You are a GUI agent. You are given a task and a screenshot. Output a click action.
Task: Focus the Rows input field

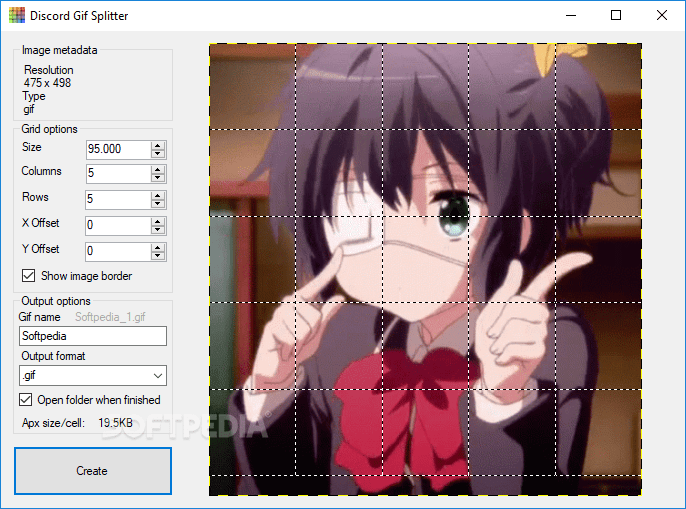pyautogui.click(x=118, y=200)
